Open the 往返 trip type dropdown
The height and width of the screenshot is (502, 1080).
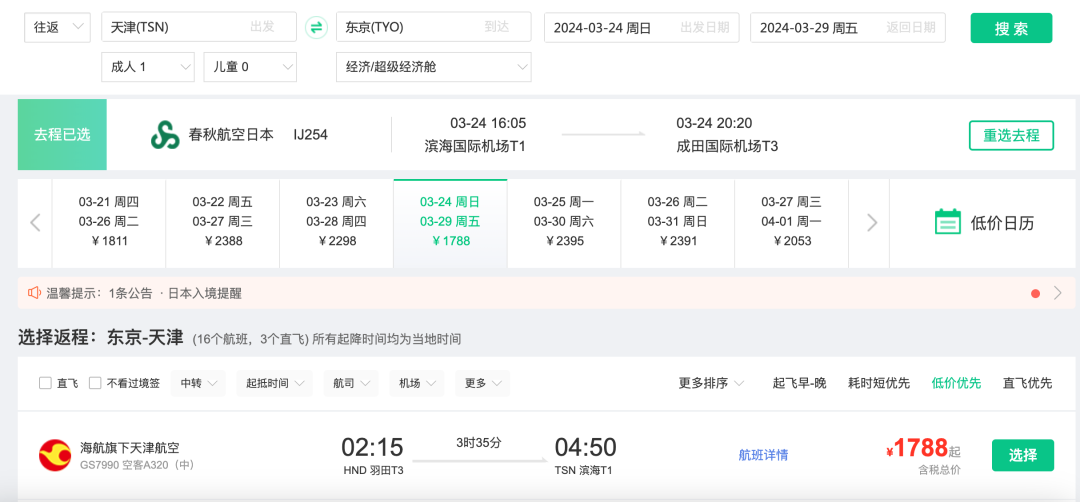pos(56,27)
